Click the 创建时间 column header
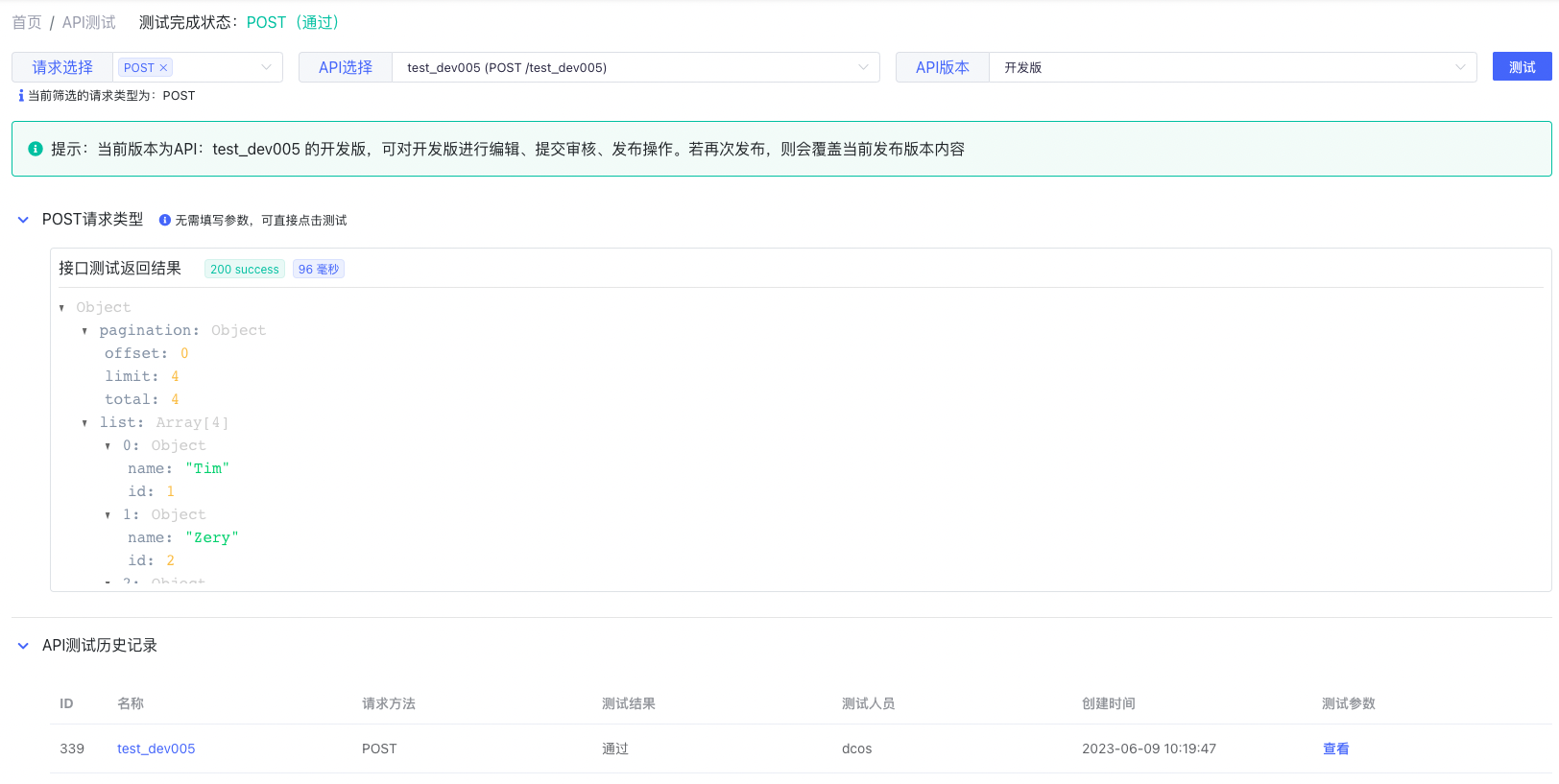 point(1109,703)
